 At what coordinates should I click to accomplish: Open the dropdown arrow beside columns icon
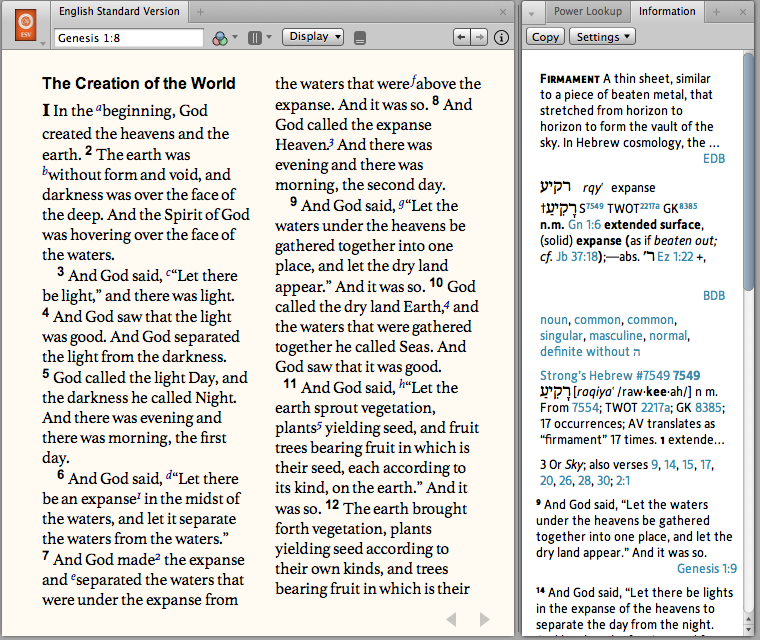pos(269,37)
